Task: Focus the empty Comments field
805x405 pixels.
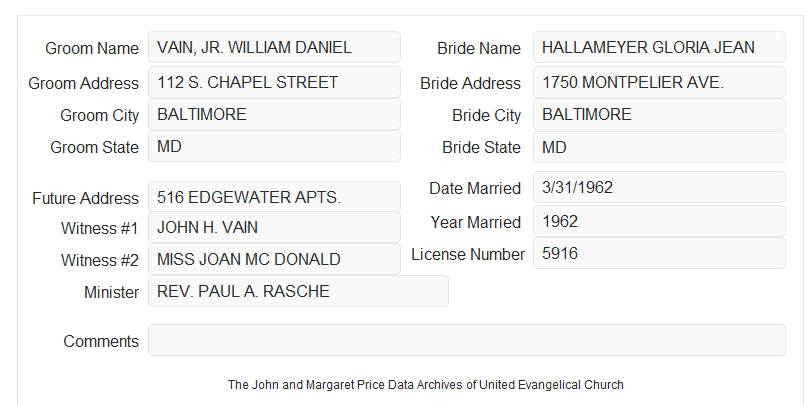Action: (x=467, y=340)
